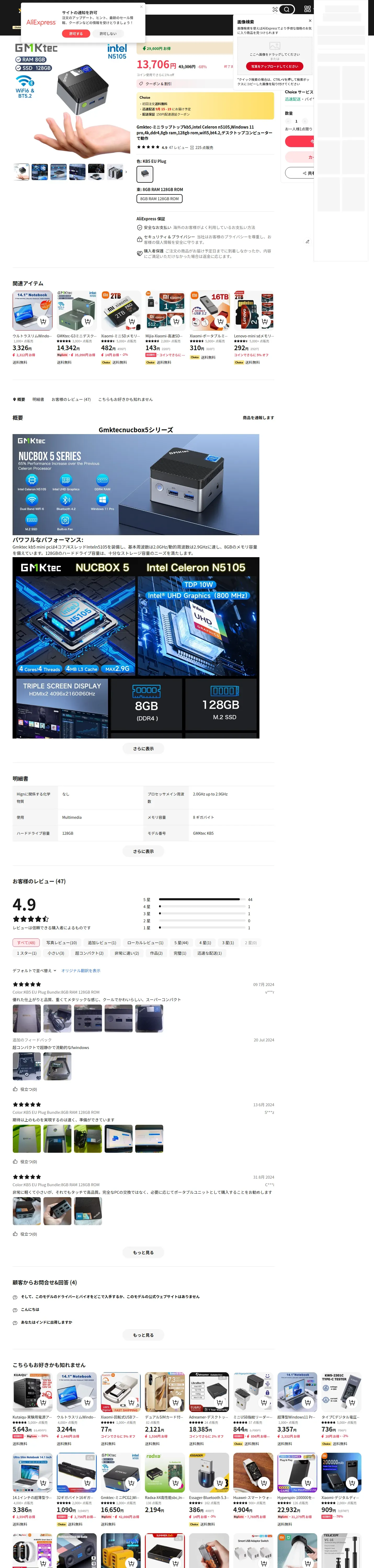Expand specifications with さらに表示 below table
This screenshot has width=374, height=1568.
point(143,851)
